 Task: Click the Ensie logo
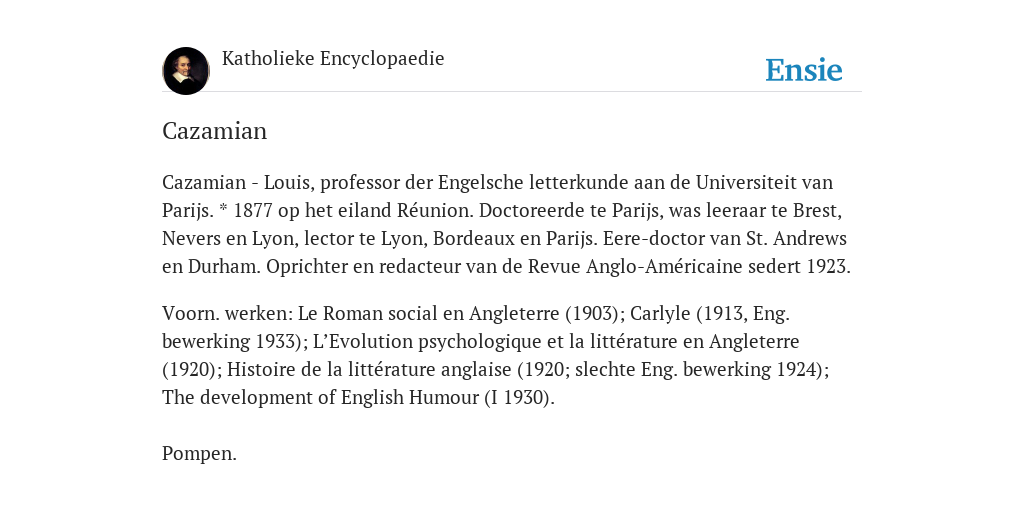tap(804, 70)
